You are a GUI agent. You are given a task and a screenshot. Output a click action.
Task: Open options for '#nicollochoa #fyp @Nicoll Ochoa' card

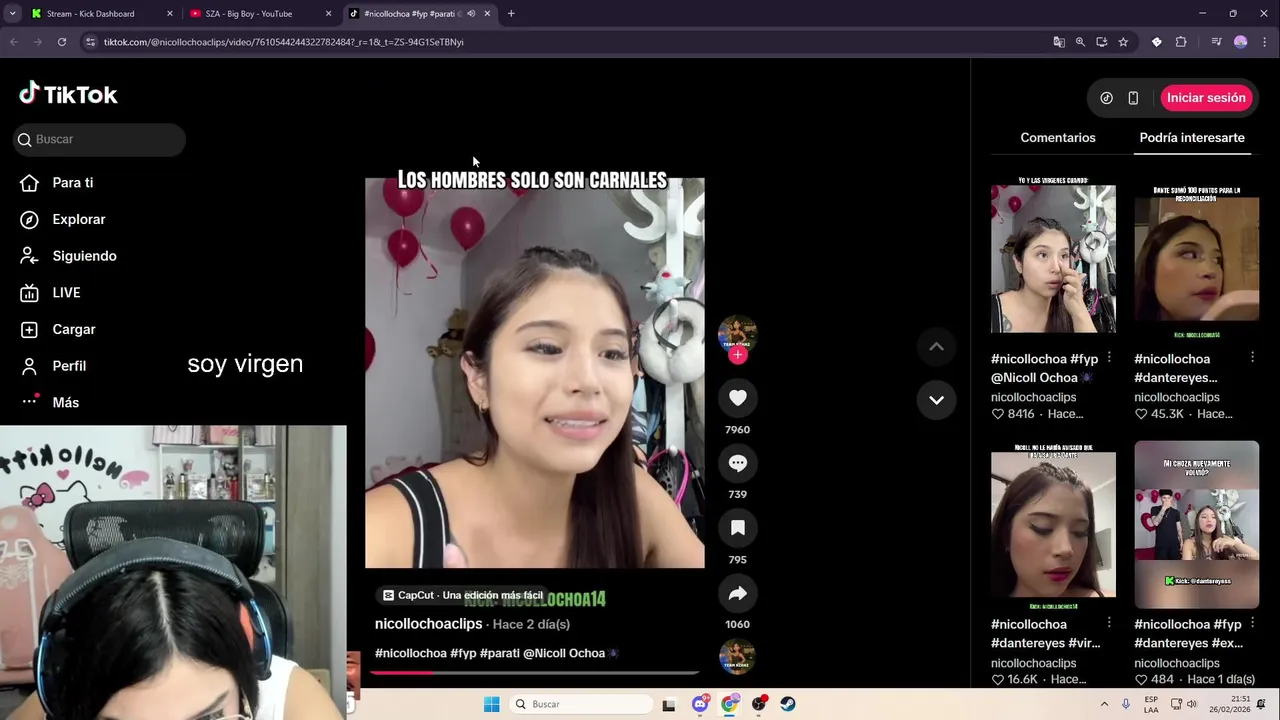point(1109,357)
